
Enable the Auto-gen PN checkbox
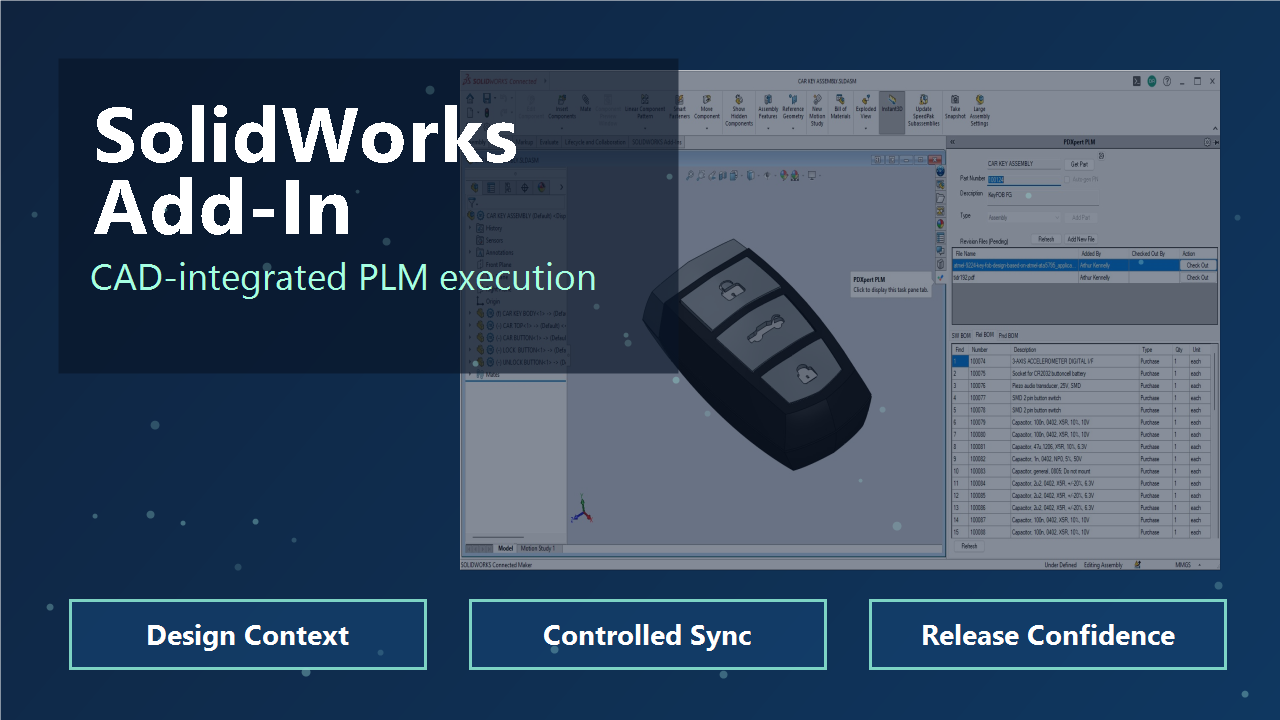pyautogui.click(x=1068, y=179)
